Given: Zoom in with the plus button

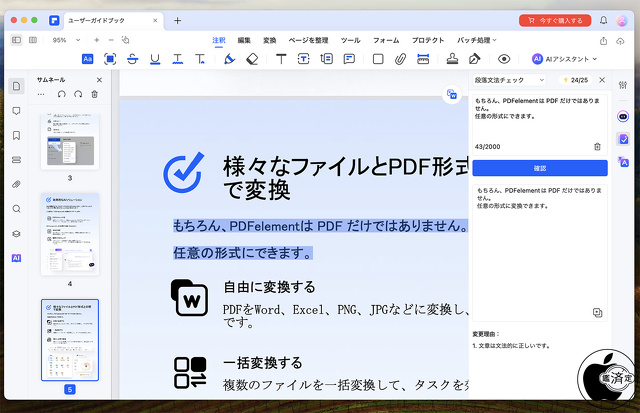Looking at the screenshot, I should pyautogui.click(x=96, y=40).
